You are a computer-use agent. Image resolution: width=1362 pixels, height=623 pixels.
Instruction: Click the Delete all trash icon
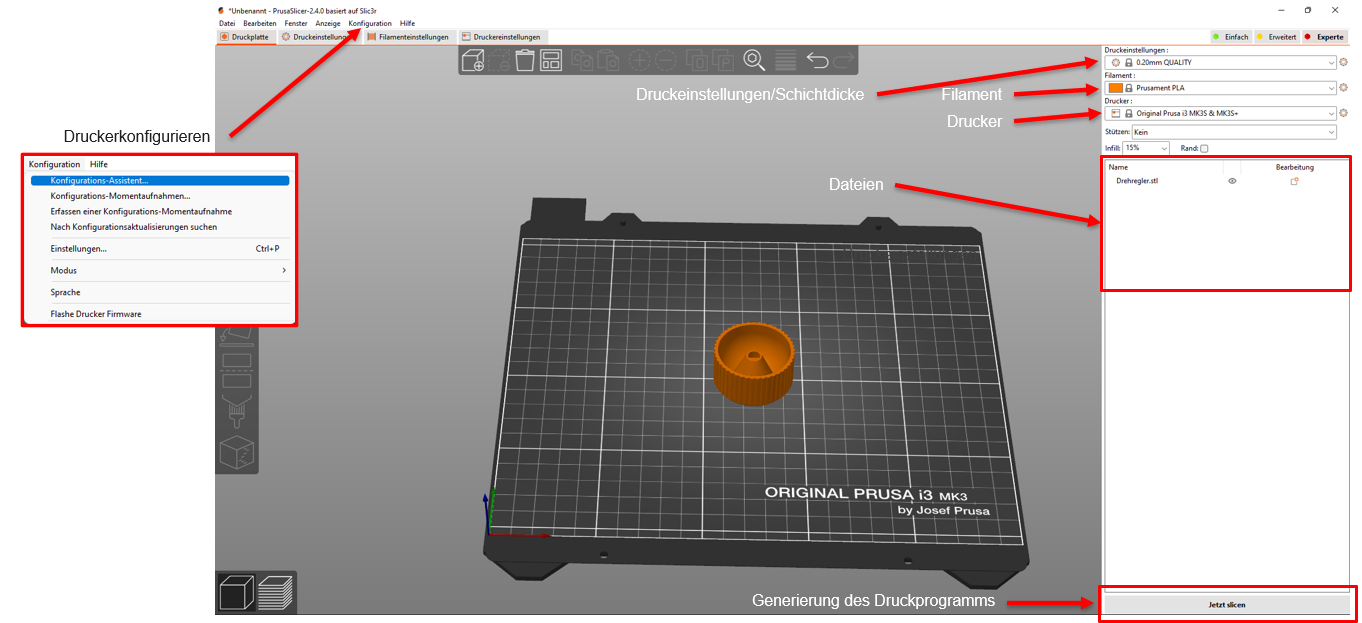click(x=525, y=61)
